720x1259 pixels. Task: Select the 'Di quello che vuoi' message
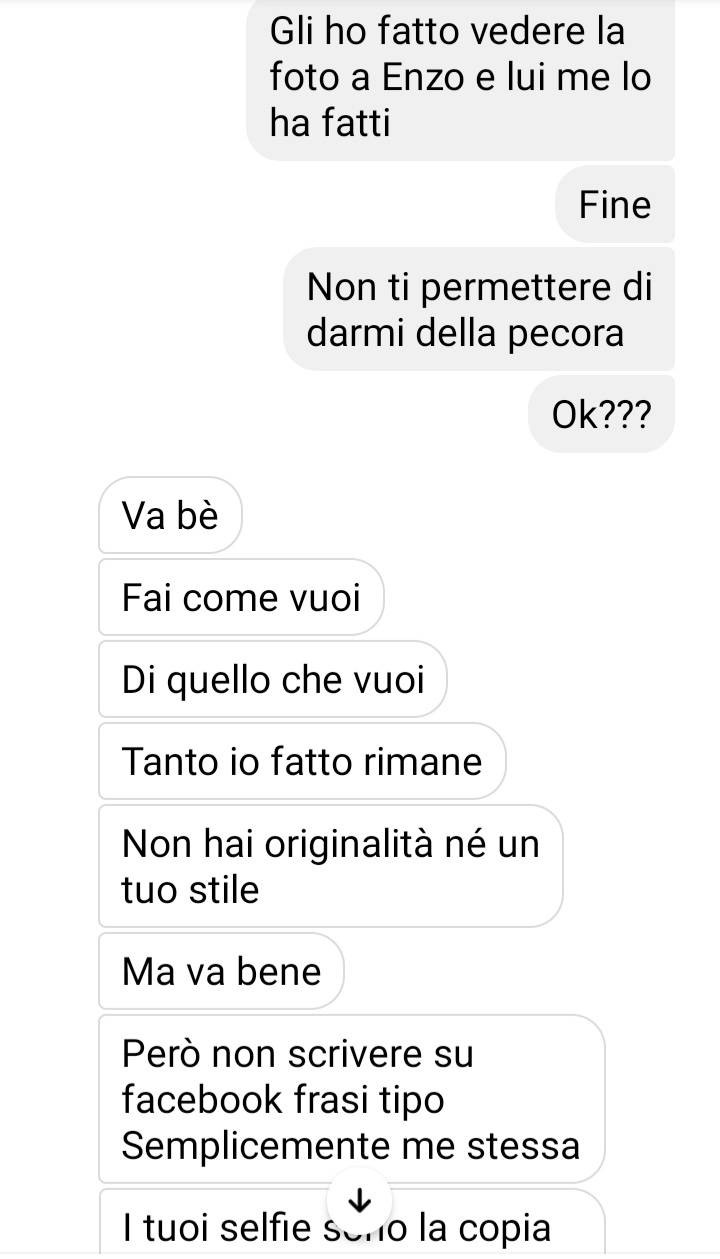click(x=273, y=680)
